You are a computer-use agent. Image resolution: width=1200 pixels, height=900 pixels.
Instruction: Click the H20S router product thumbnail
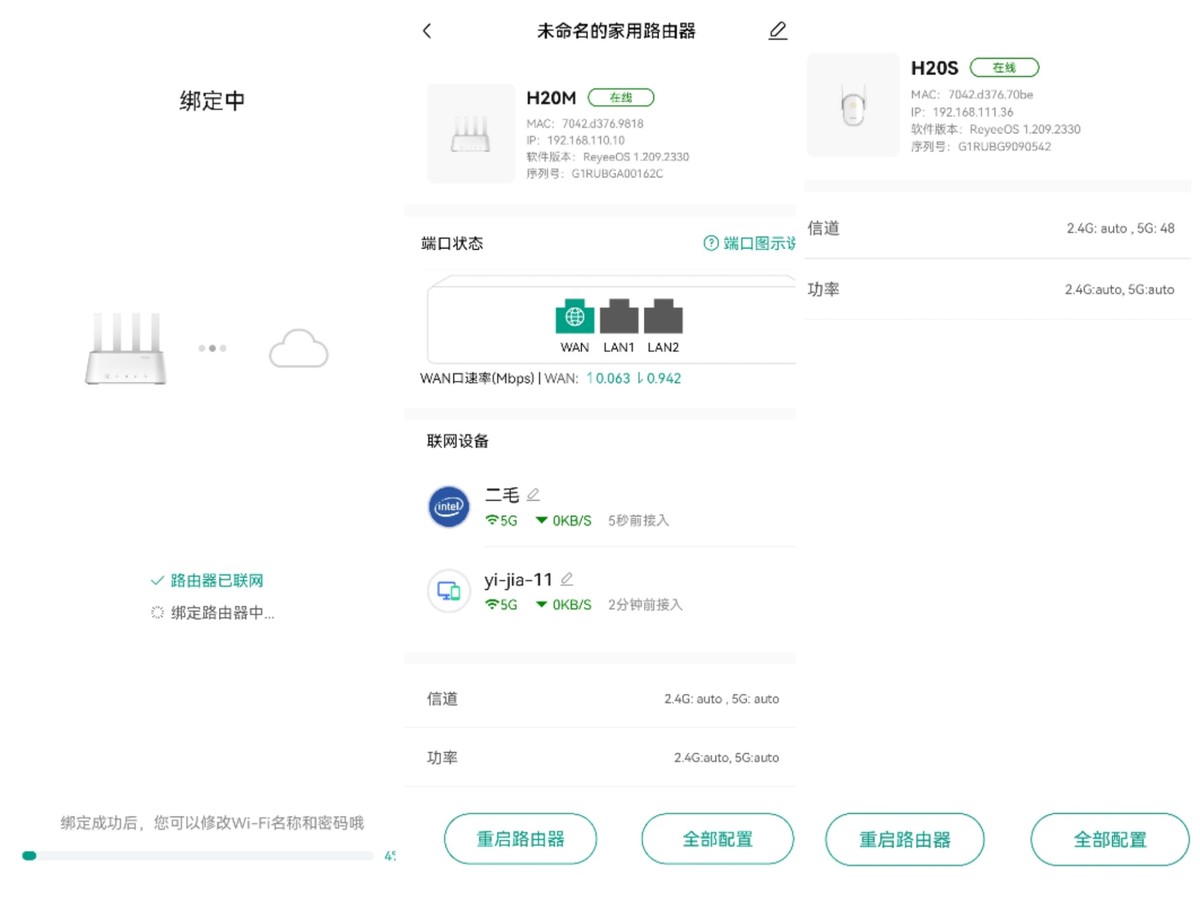coord(852,105)
